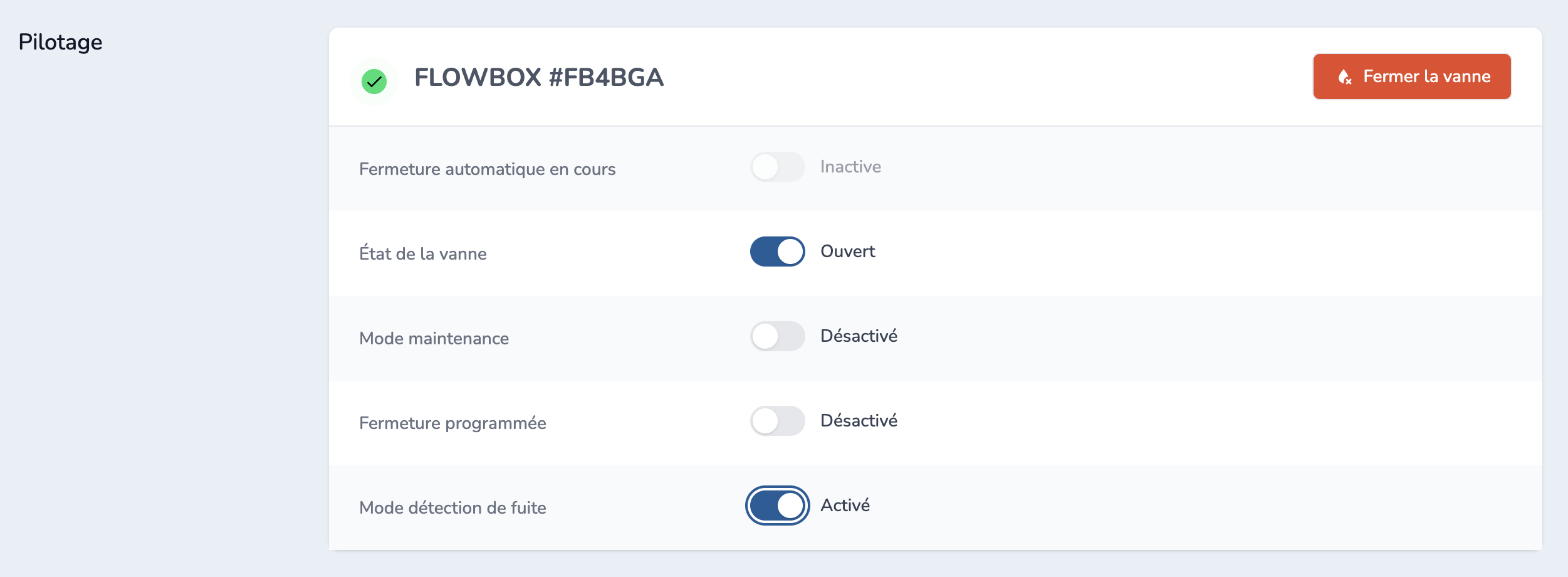Click the Fermeture programmée text label
Viewport: 1568px width, 577px height.
[453, 423]
